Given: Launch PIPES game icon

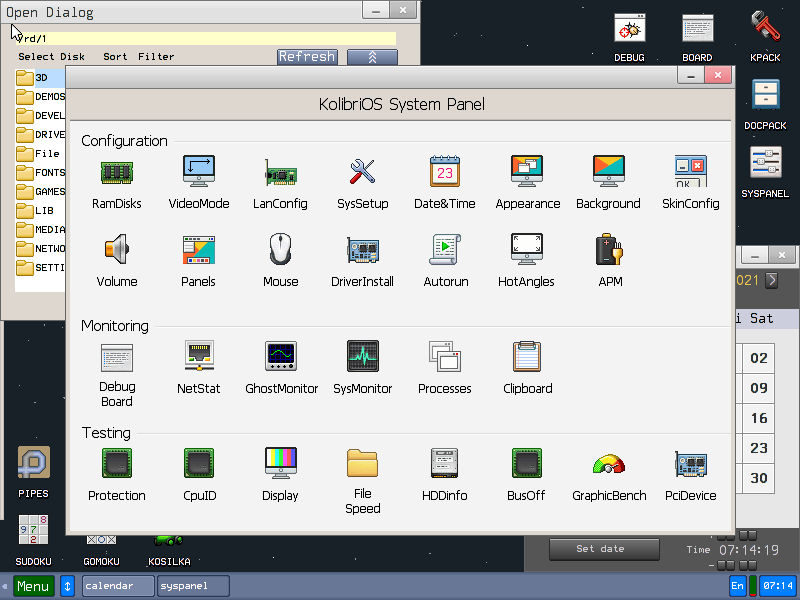Looking at the screenshot, I should (x=34, y=462).
